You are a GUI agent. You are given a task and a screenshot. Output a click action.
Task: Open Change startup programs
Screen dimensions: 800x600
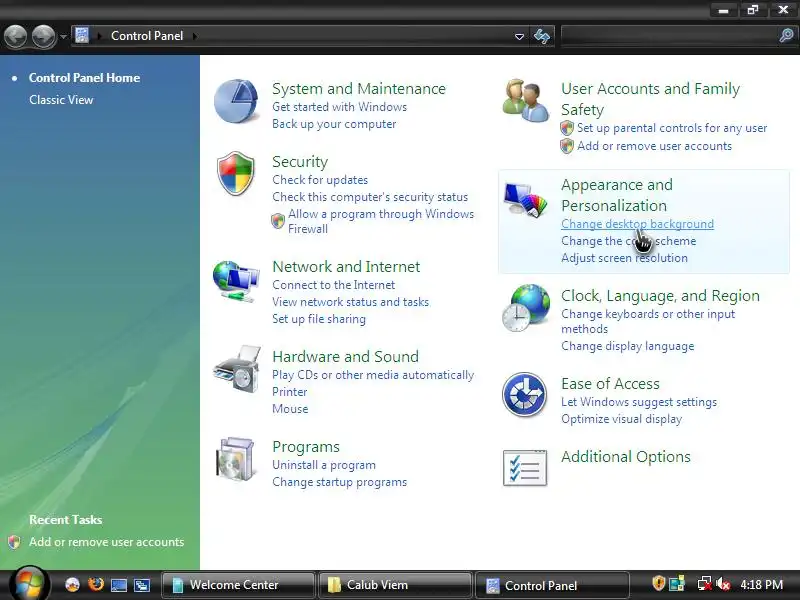tap(339, 482)
